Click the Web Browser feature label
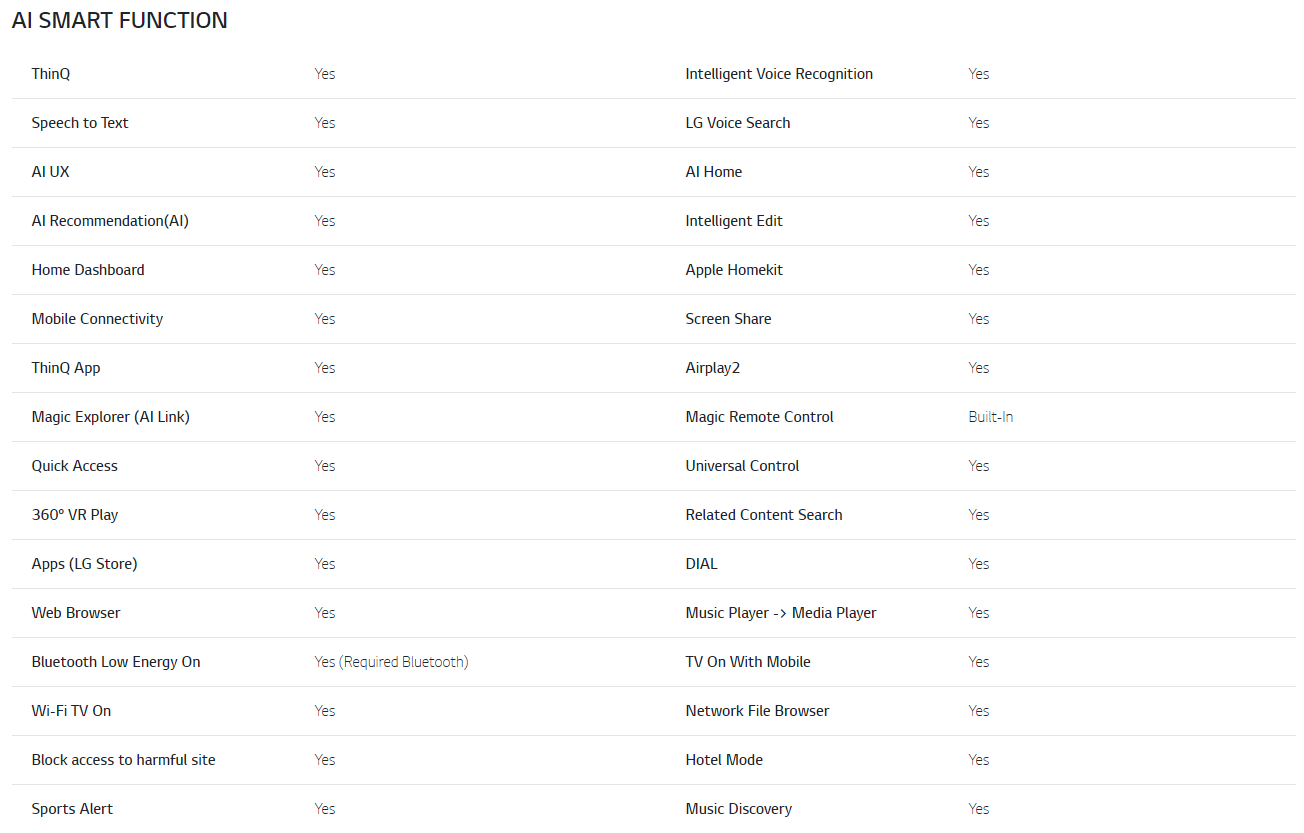The width and height of the screenshot is (1304, 833). tap(76, 613)
